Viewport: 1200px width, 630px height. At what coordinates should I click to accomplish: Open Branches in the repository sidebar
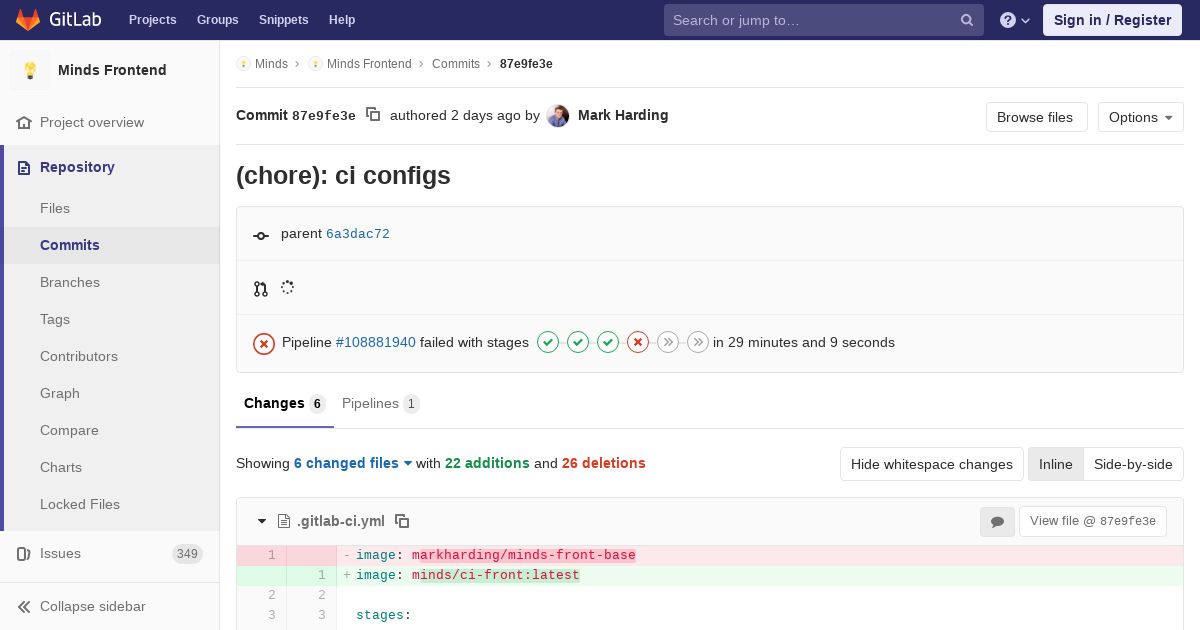pyautogui.click(x=70, y=282)
